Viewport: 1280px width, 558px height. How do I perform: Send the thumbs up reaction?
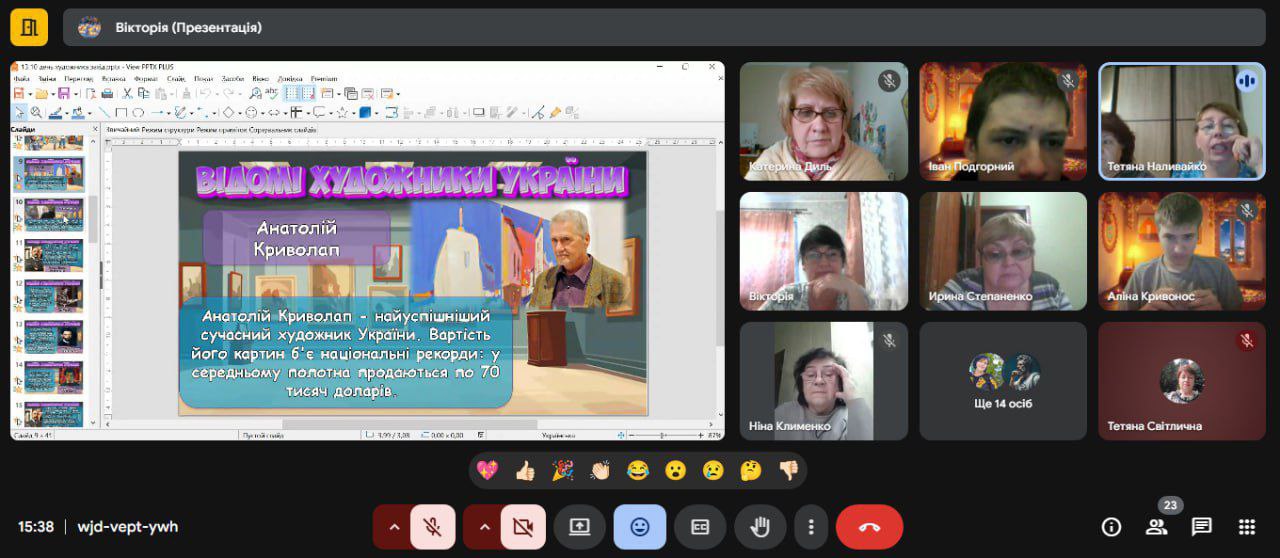(525, 470)
